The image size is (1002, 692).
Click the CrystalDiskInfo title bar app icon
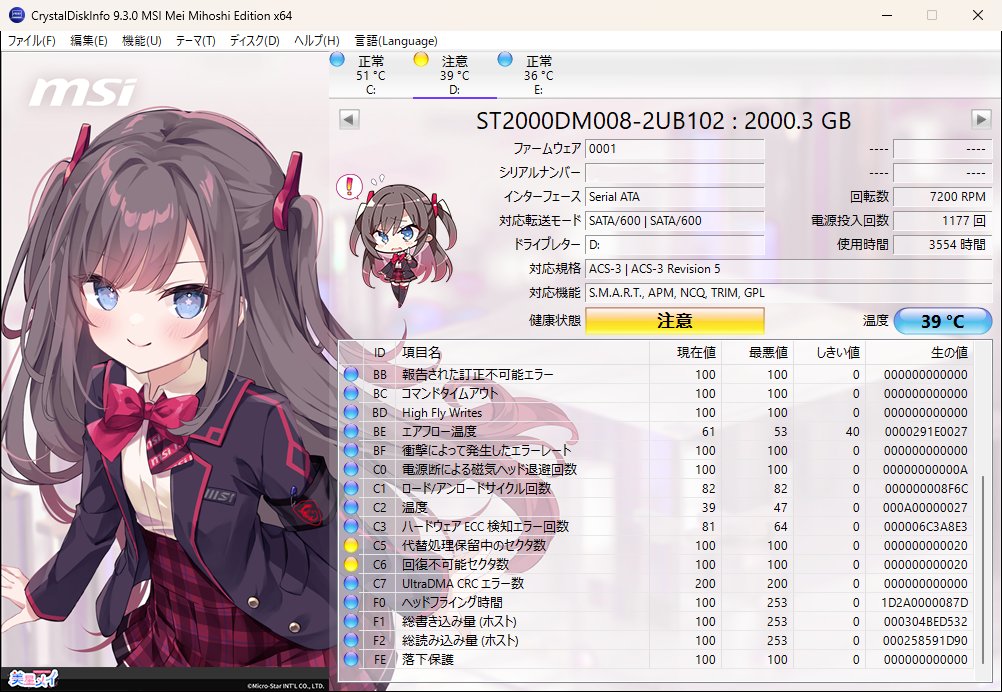[x=17, y=15]
